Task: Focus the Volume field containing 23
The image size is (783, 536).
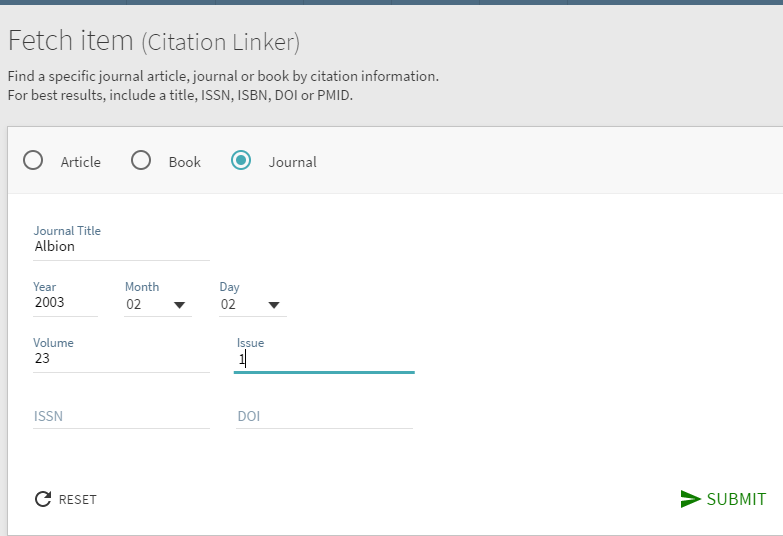Action: pos(120,359)
